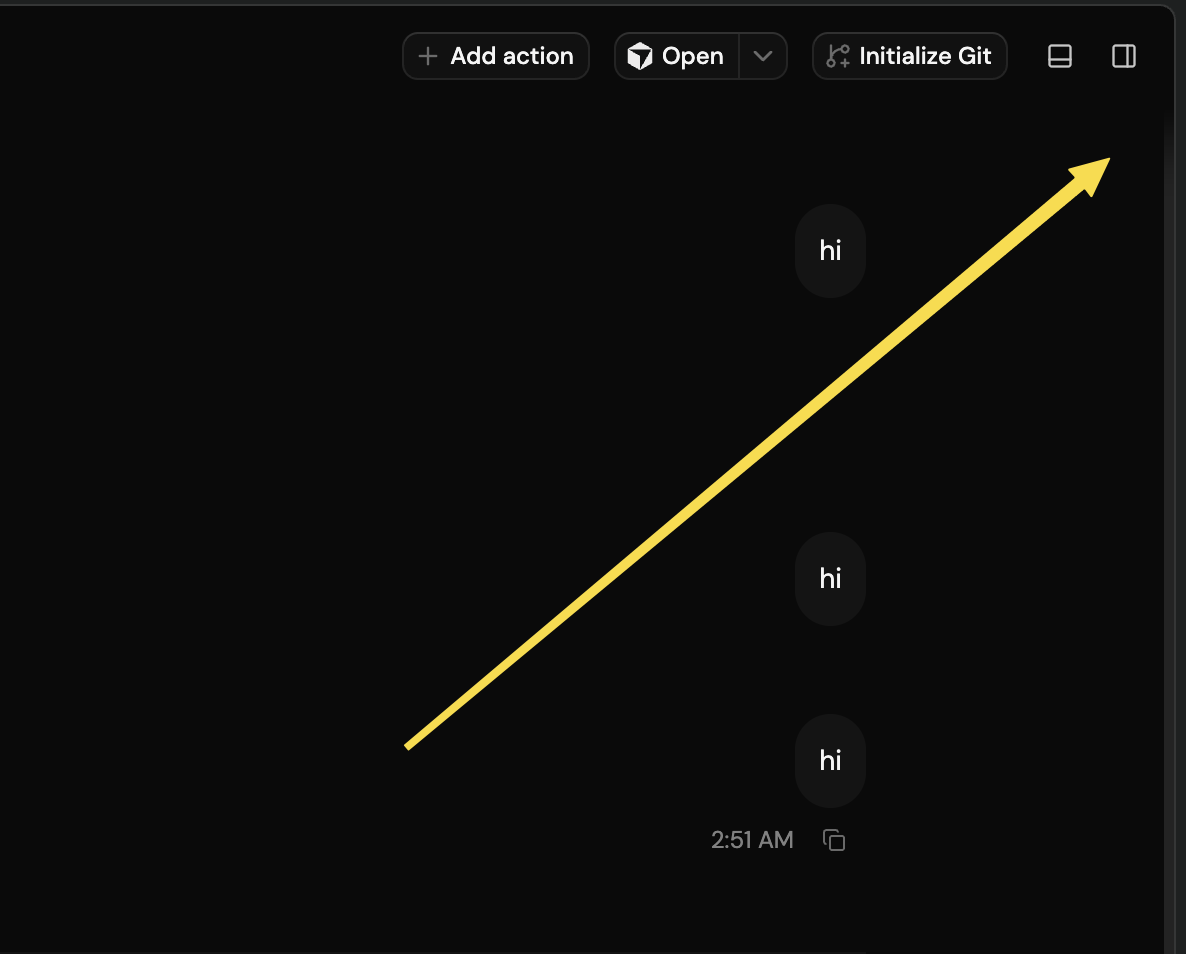Click the cube icon in Open button
1186x954 pixels.
[640, 56]
